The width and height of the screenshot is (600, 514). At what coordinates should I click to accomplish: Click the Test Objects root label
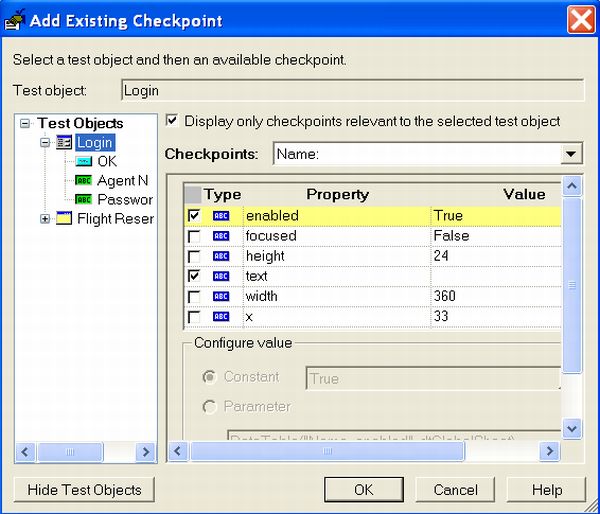pos(80,123)
